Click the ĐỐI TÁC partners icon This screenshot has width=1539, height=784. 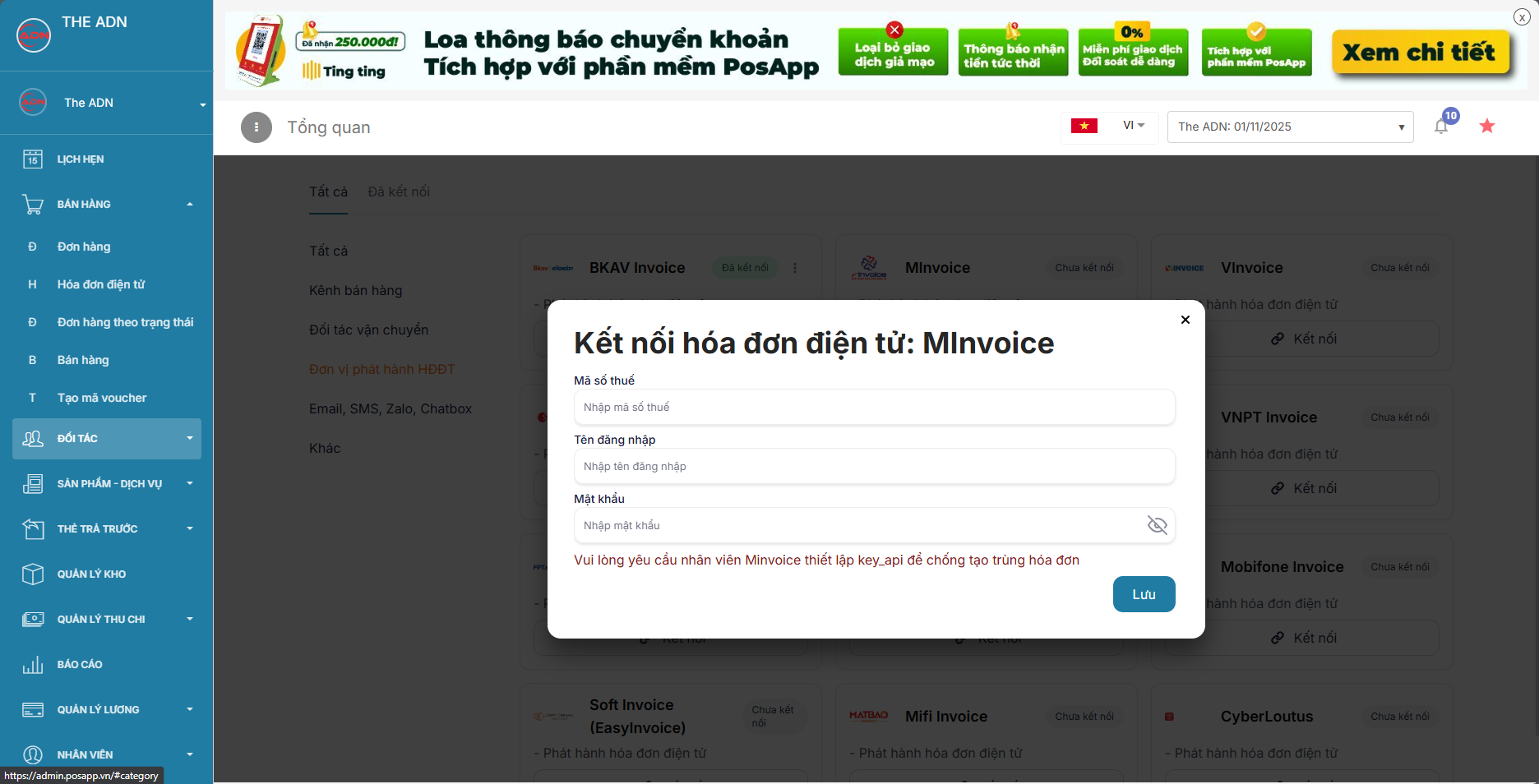click(33, 439)
